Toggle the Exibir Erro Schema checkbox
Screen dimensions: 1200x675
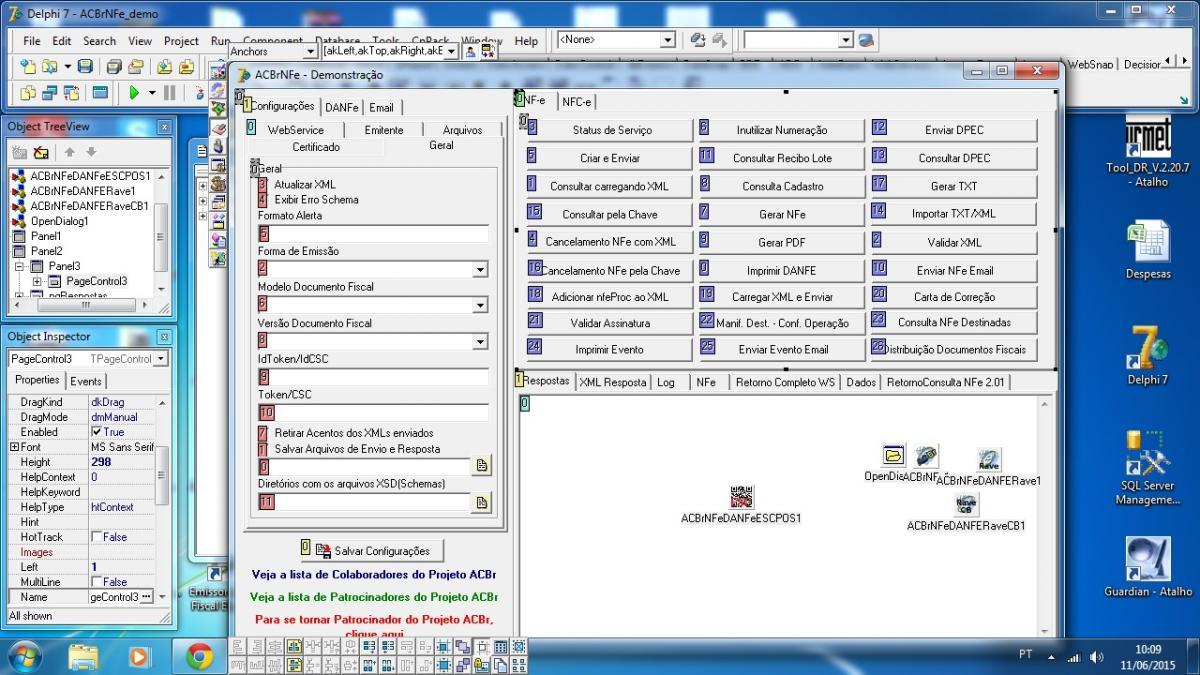coord(263,199)
